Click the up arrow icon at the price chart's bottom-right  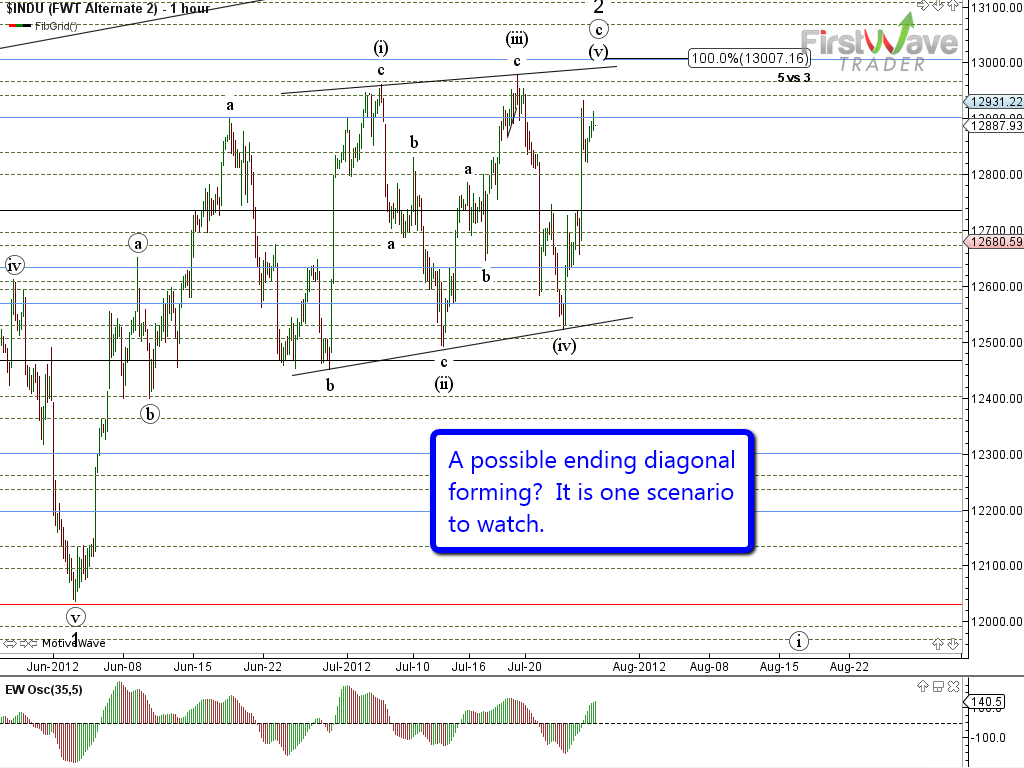pyautogui.click(x=938, y=645)
